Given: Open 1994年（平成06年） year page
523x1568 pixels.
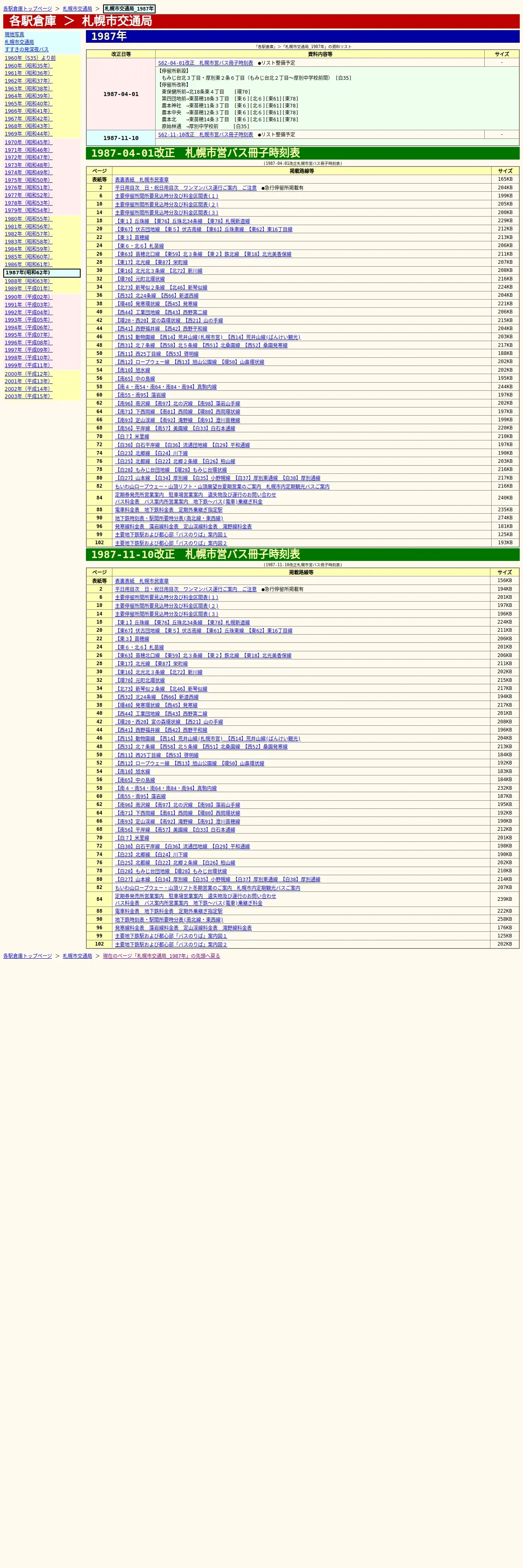Looking at the screenshot, I should [x=29, y=327].
